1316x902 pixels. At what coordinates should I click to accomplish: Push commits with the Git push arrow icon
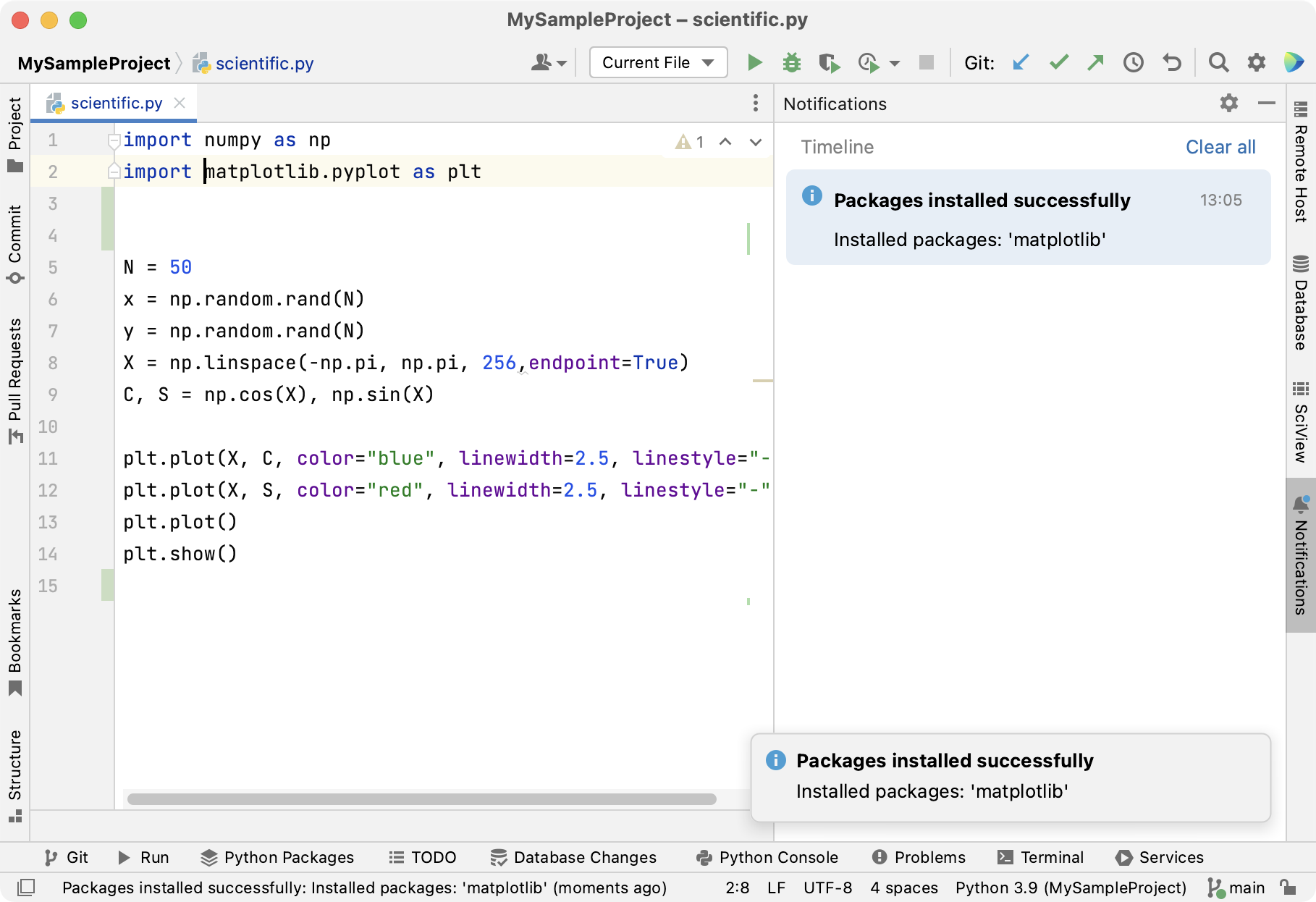pyautogui.click(x=1095, y=62)
